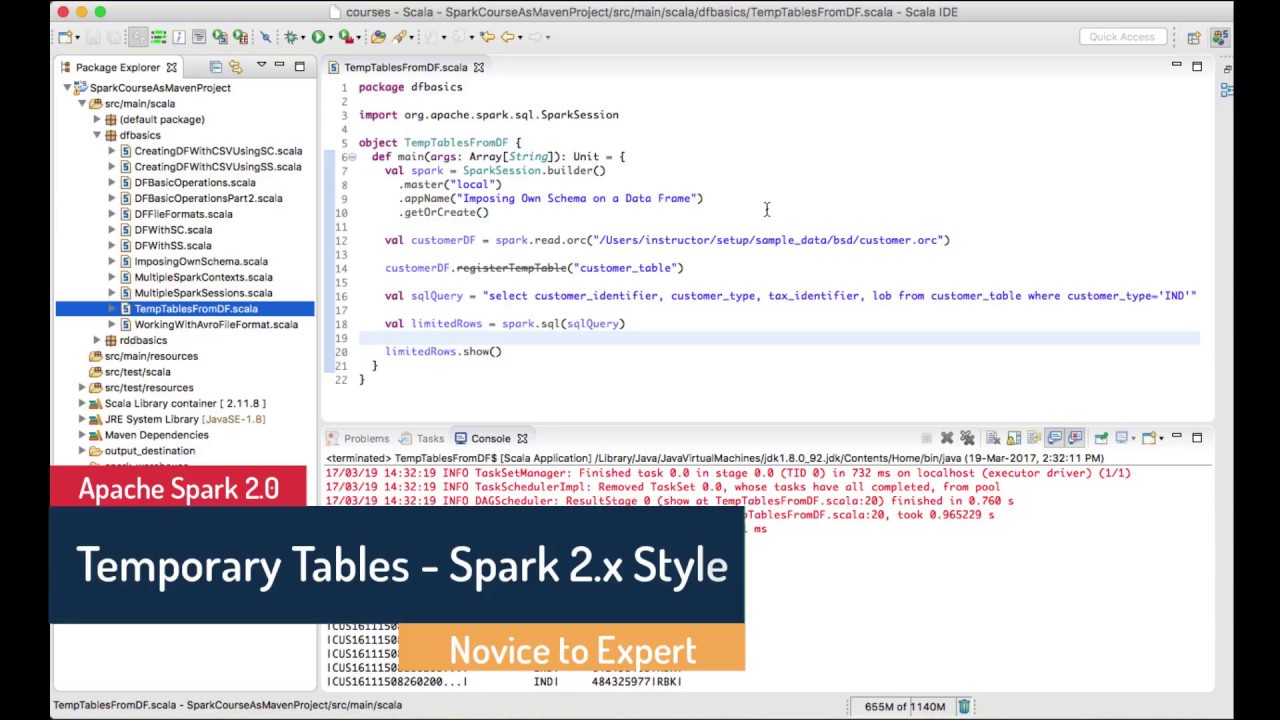The width and height of the screenshot is (1280, 720).
Task: Run the program with green play icon
Action: click(x=318, y=37)
